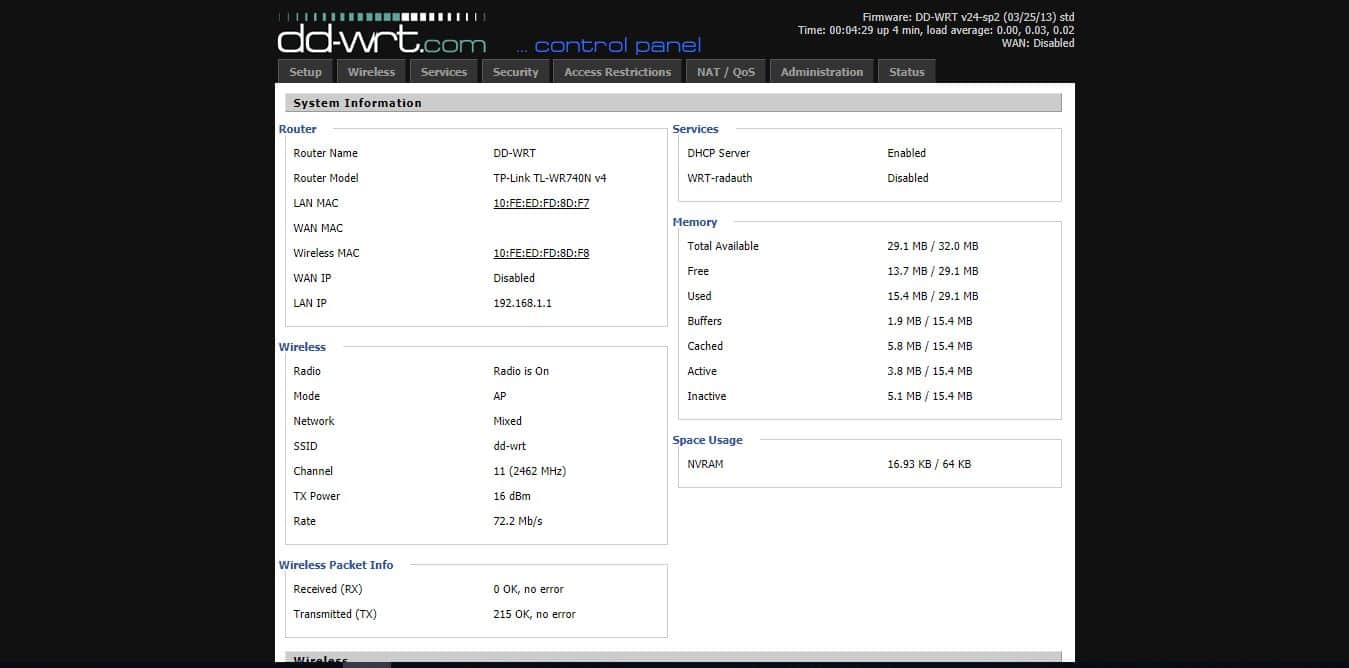This screenshot has width=1349, height=668.
Task: Click the LAN MAC address link 10:FE:ED:FD:8D:F7
Action: [541, 203]
